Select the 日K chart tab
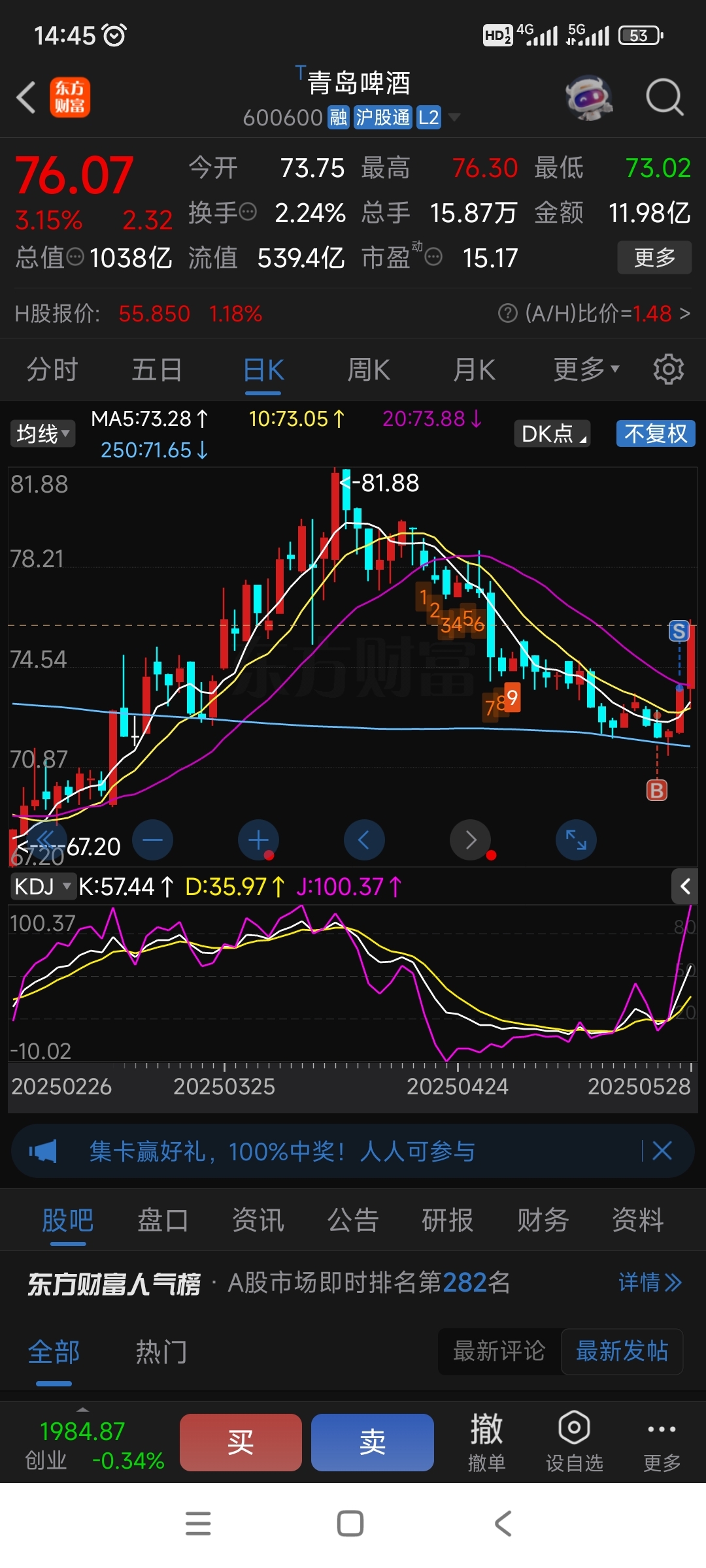This screenshot has width=706, height=1568. pyautogui.click(x=263, y=370)
